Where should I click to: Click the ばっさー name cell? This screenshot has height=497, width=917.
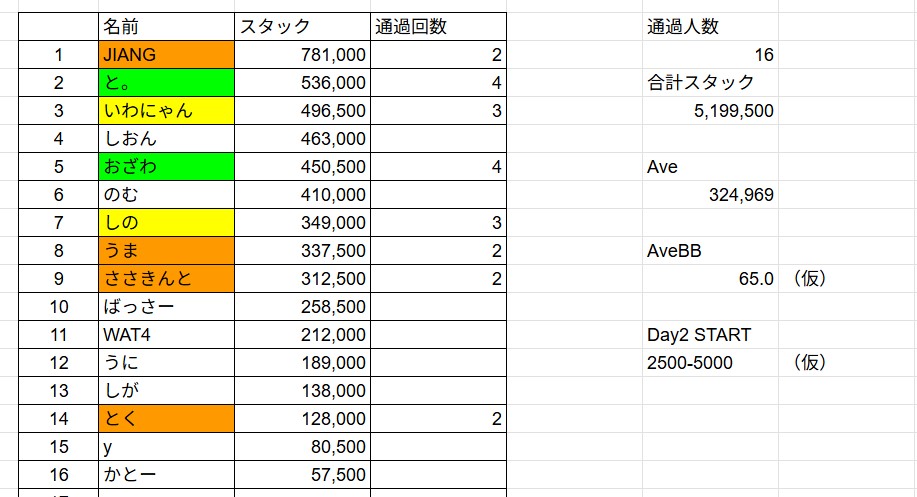(166, 307)
